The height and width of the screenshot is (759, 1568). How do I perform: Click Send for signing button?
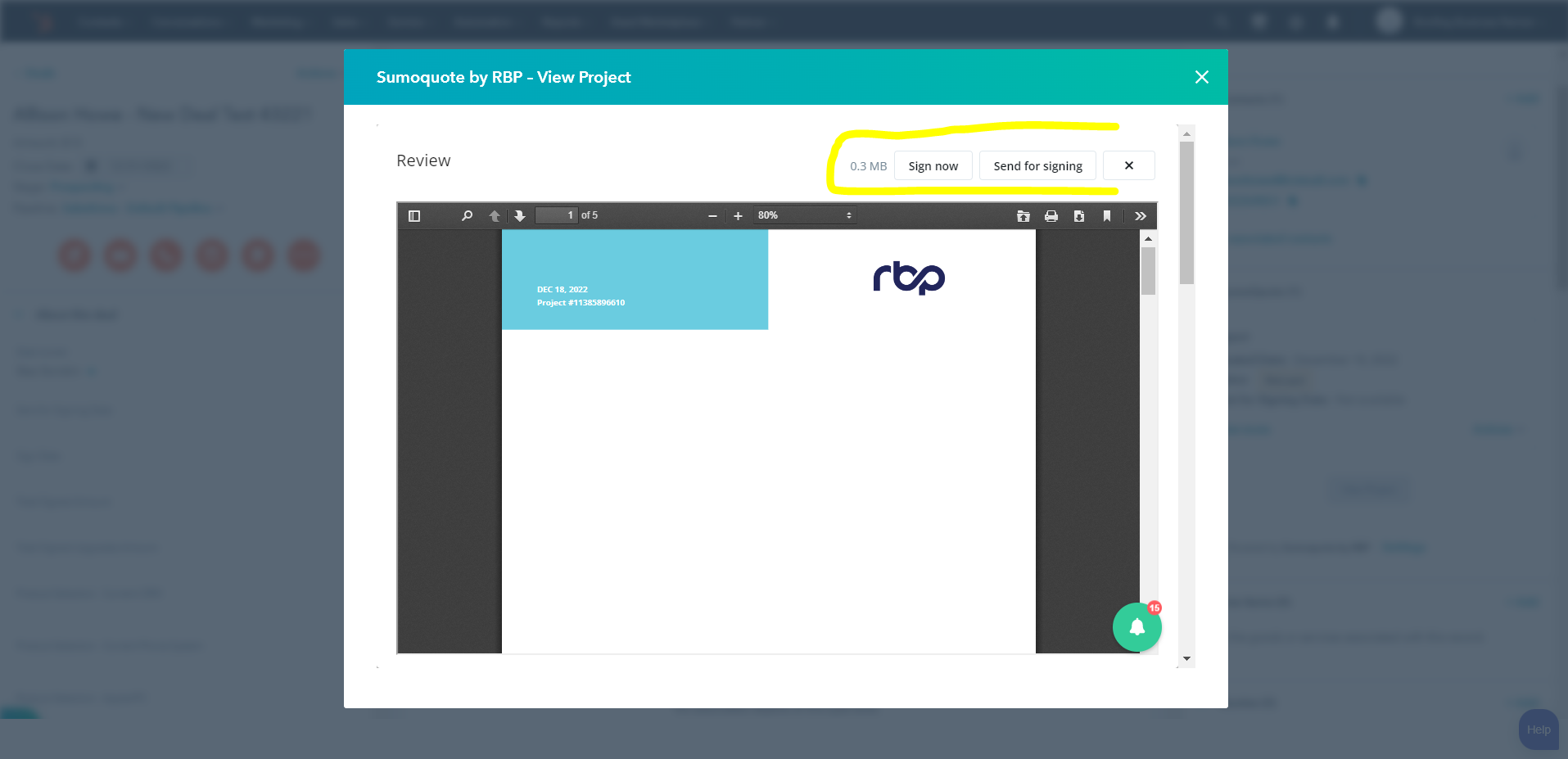[1037, 165]
